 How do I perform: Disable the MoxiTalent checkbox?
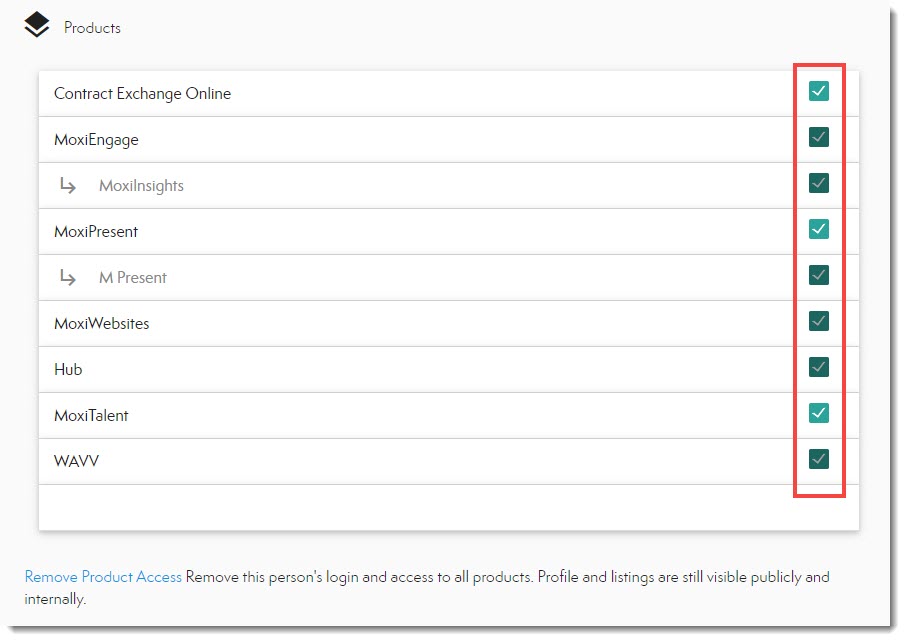coord(819,413)
